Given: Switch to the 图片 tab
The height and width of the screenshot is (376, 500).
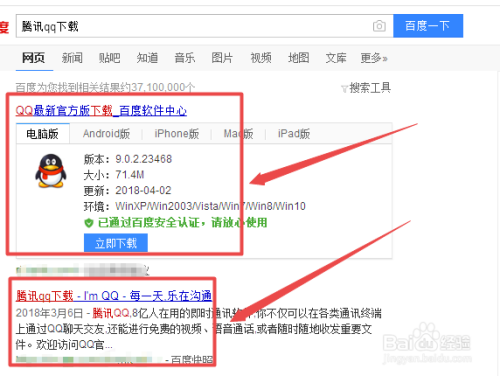Looking at the screenshot, I should 222,58.
